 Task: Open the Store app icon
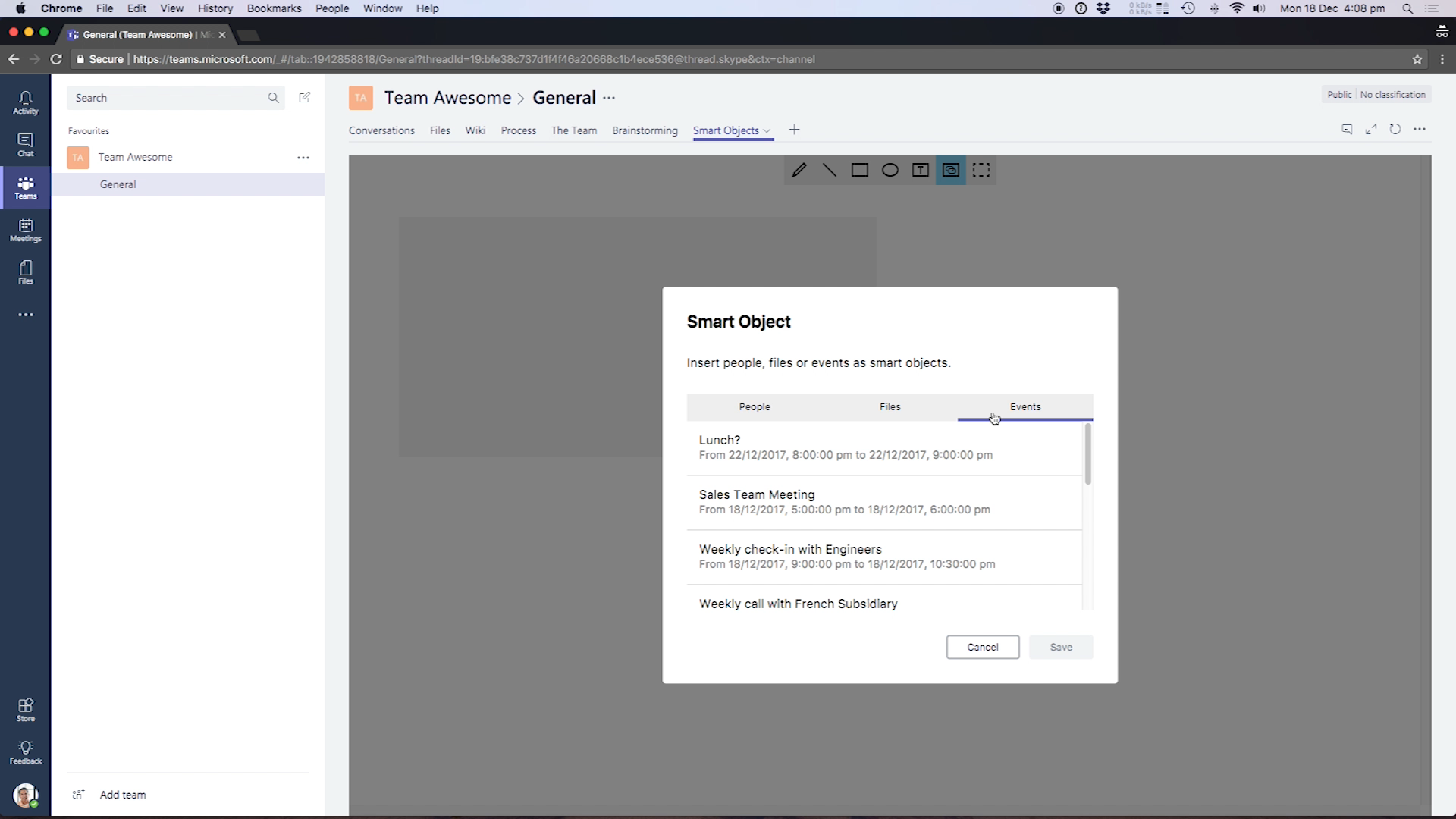coord(25,710)
